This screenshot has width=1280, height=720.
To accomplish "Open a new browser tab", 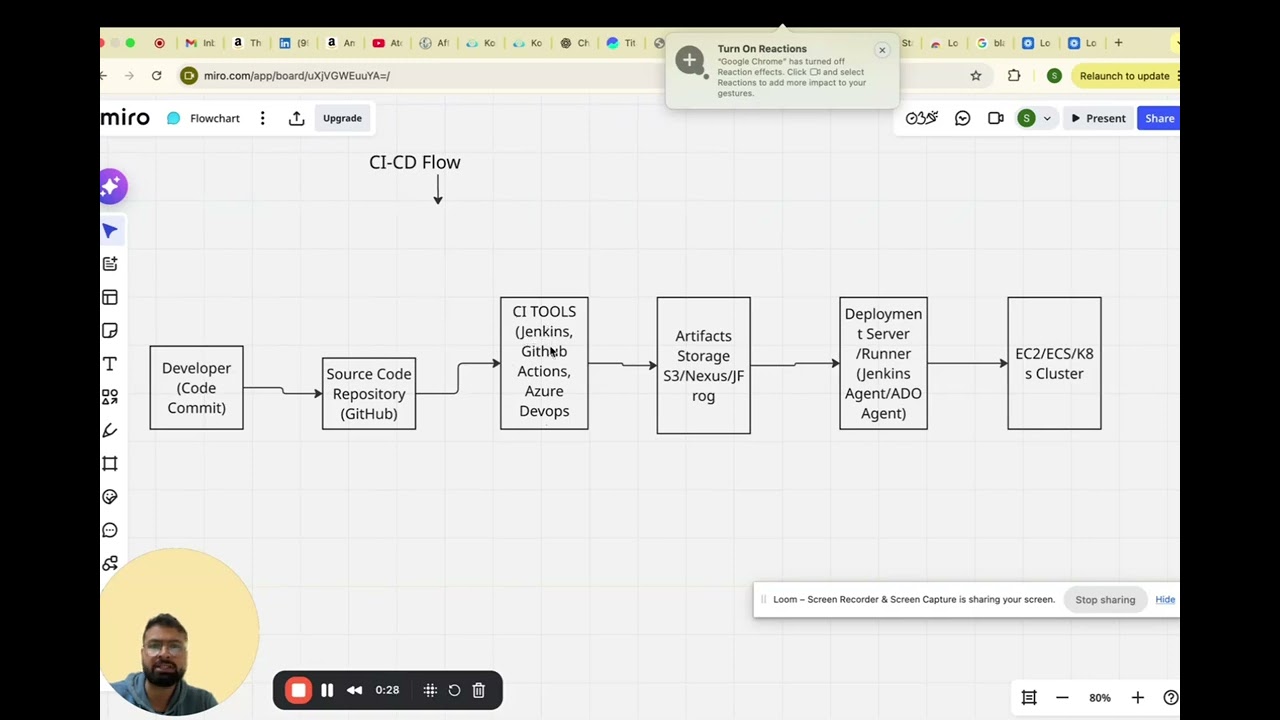I will click(x=1118, y=43).
